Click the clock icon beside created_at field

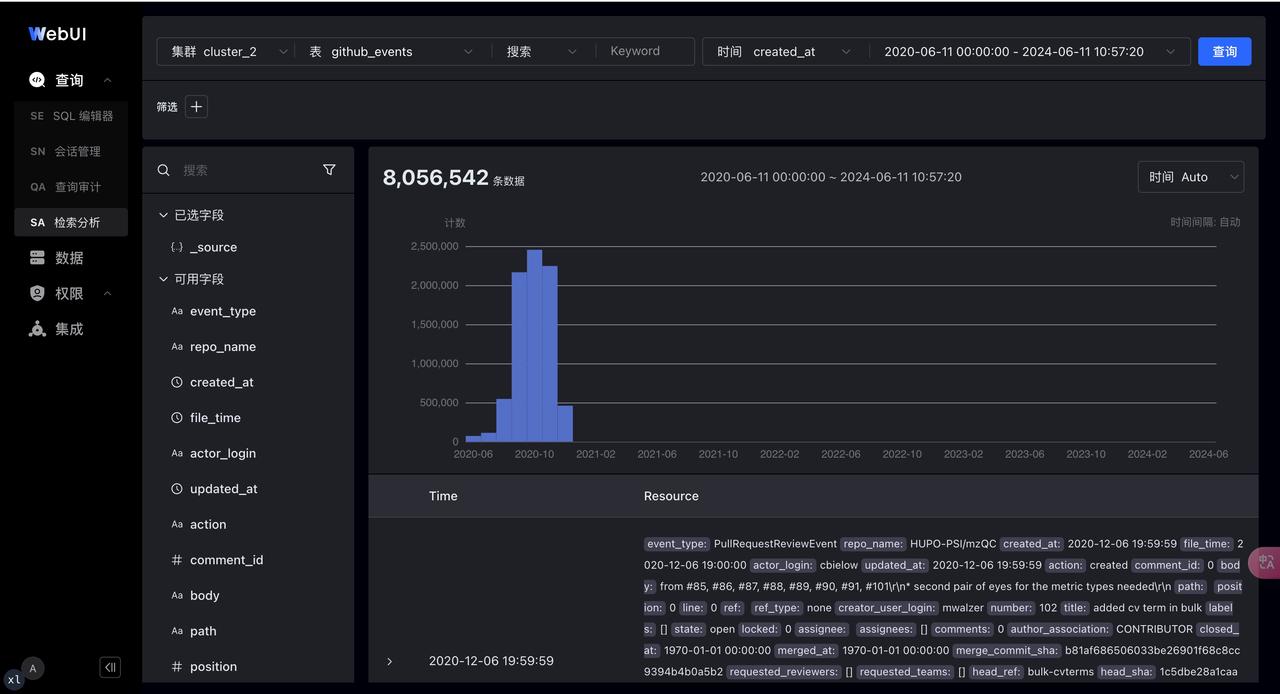[177, 382]
